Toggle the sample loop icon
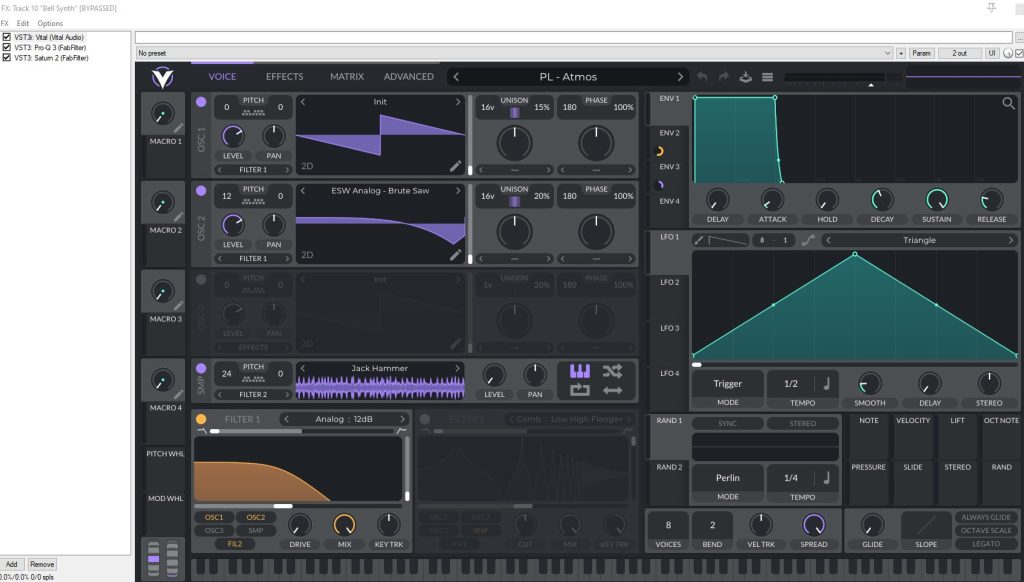This screenshot has width=1024, height=582. tap(580, 391)
